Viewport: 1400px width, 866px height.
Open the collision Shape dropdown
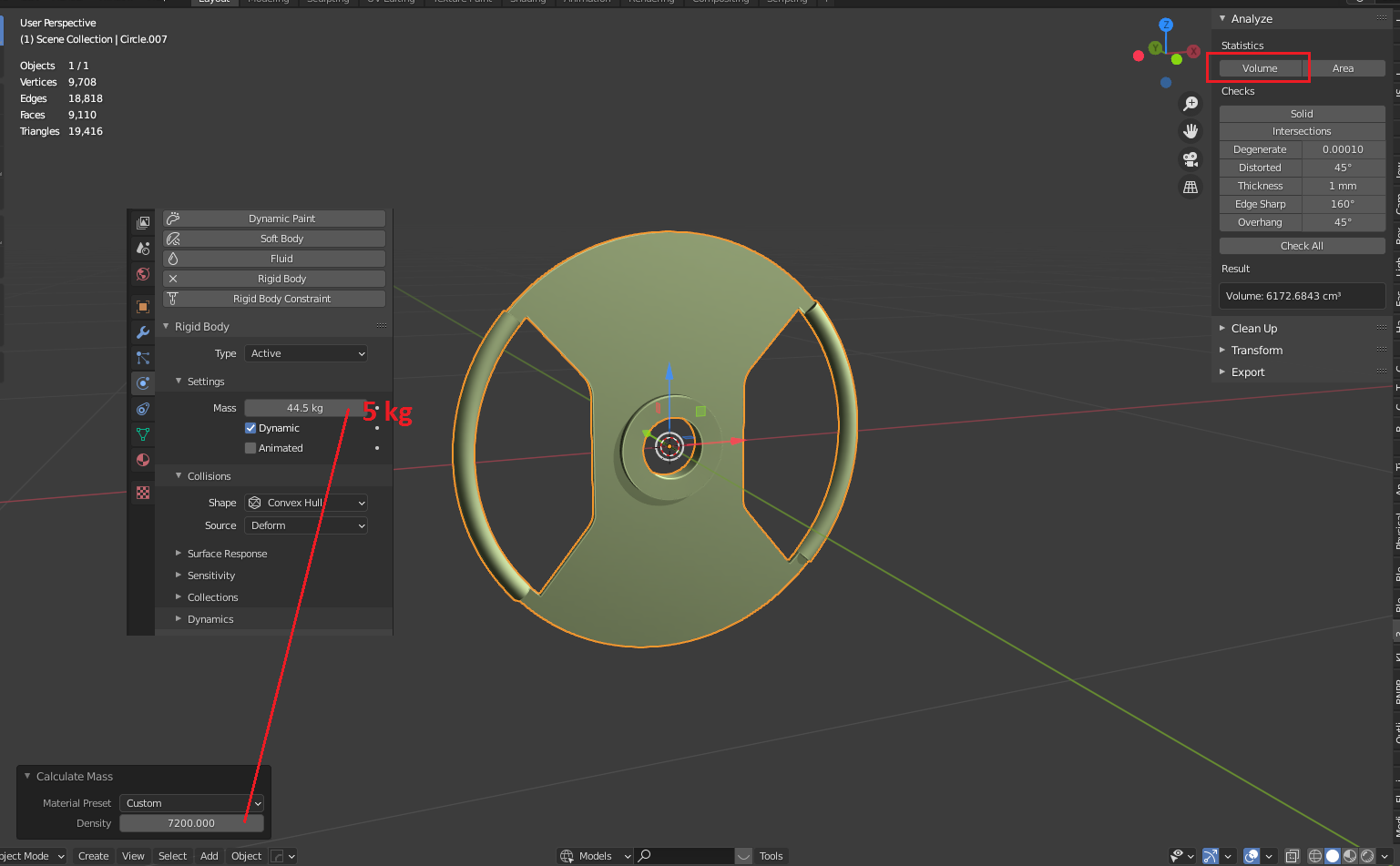click(x=306, y=503)
